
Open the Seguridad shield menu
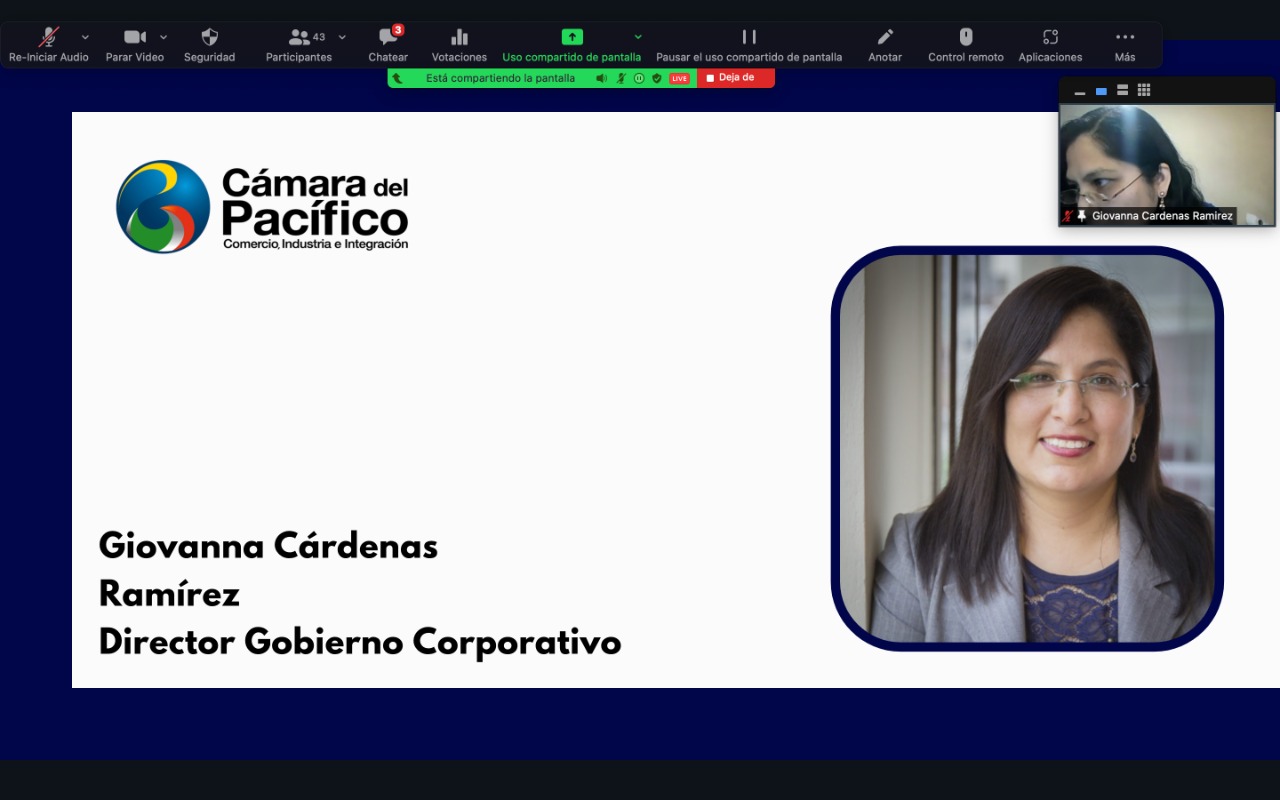point(209,44)
